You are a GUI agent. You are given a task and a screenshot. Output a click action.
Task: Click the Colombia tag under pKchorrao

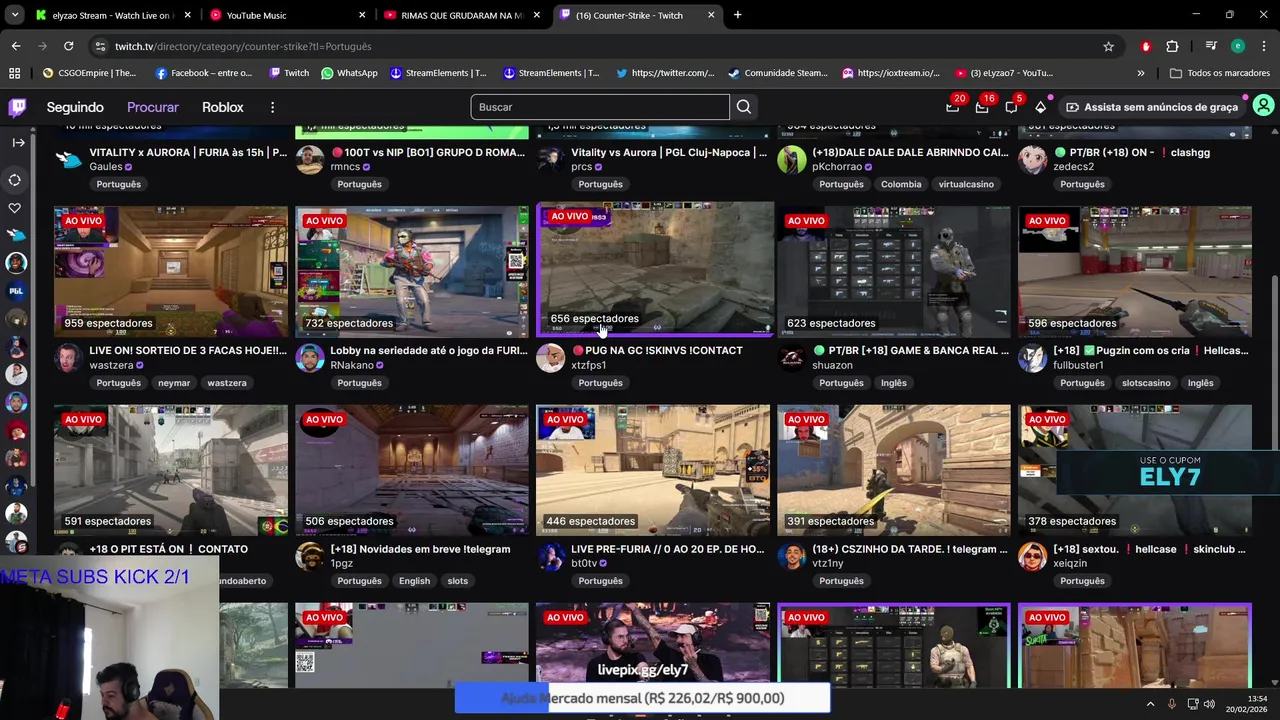click(x=901, y=184)
